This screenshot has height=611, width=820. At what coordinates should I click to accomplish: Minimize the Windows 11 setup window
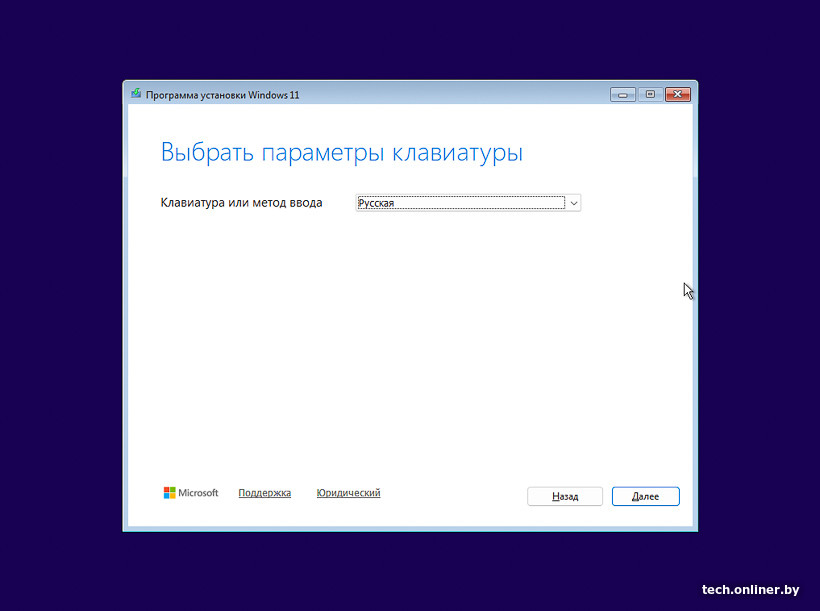click(x=622, y=95)
